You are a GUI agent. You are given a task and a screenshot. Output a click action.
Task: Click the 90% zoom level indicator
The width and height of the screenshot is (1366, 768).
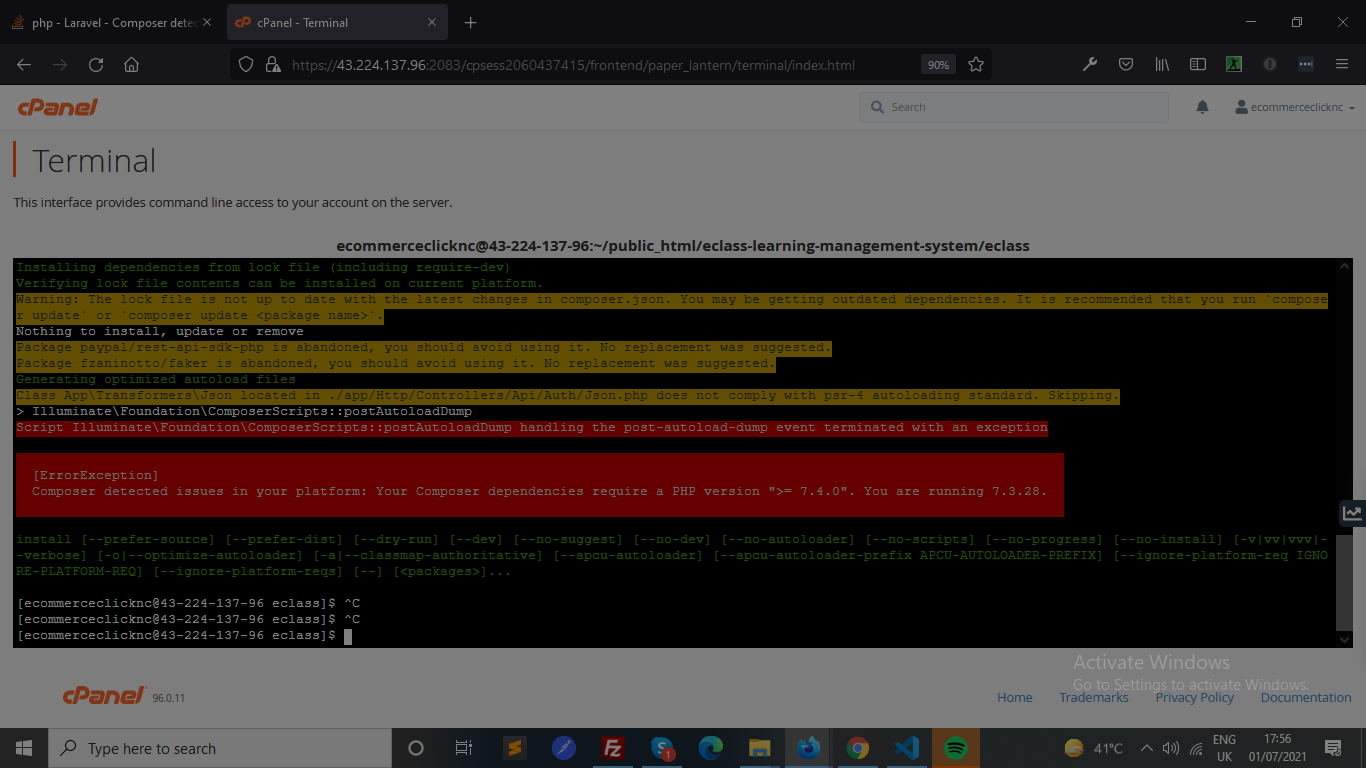(x=937, y=65)
